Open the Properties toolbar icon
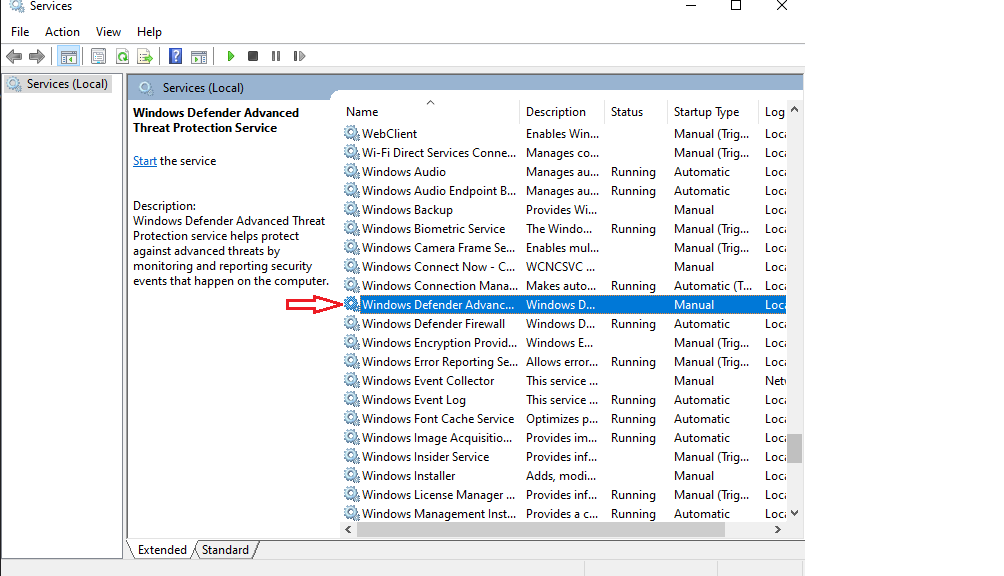 tap(99, 56)
